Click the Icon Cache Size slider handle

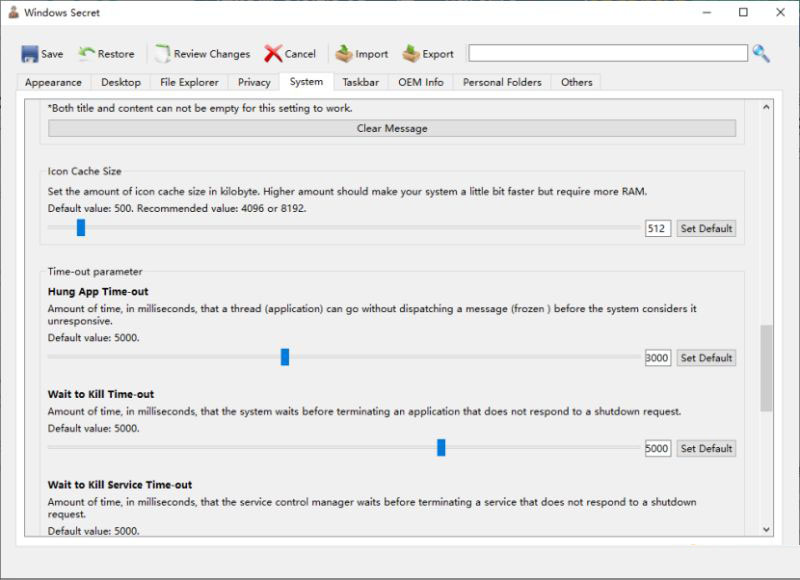point(81,228)
